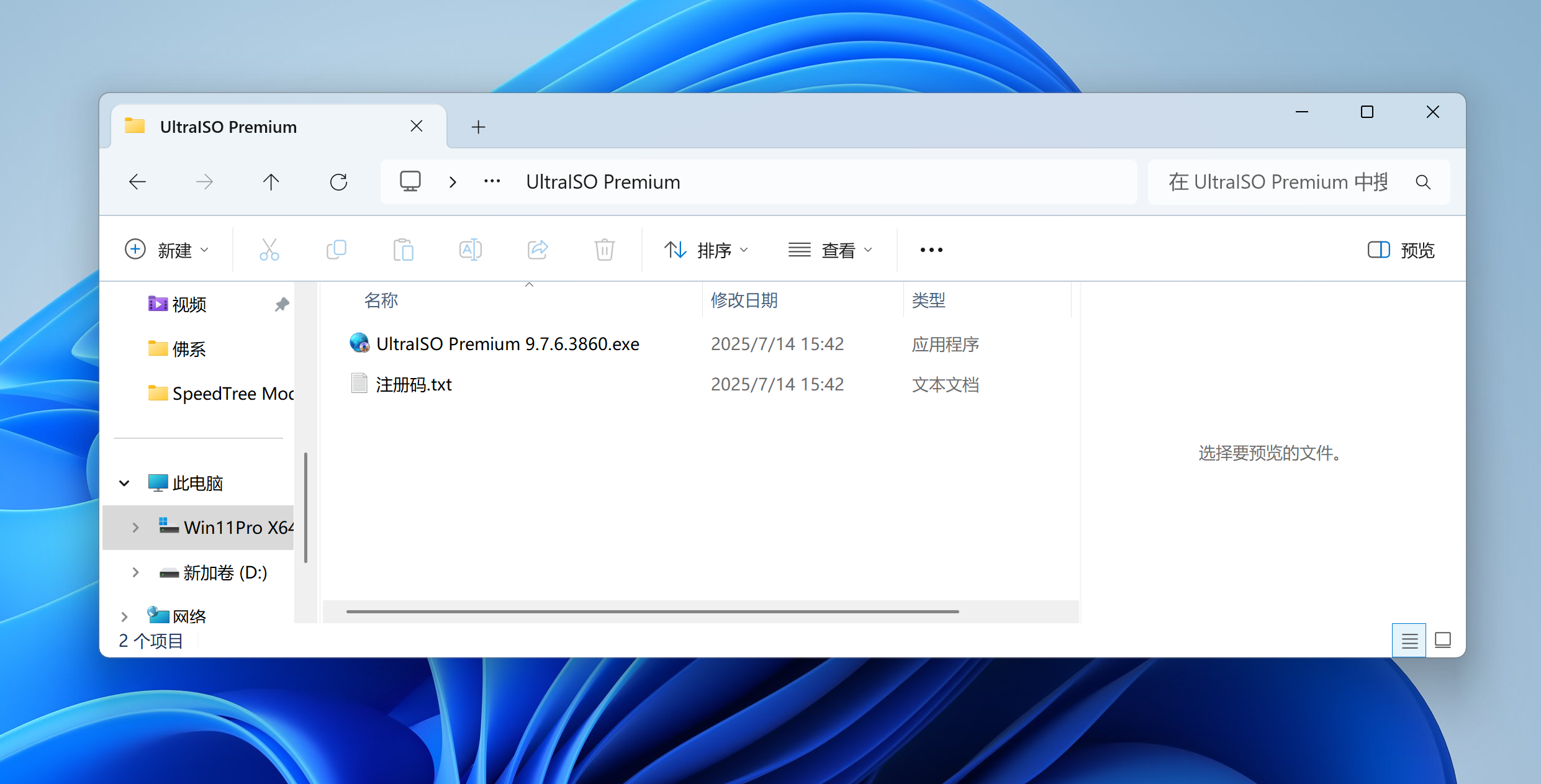Click the Delete trash can icon

(604, 250)
